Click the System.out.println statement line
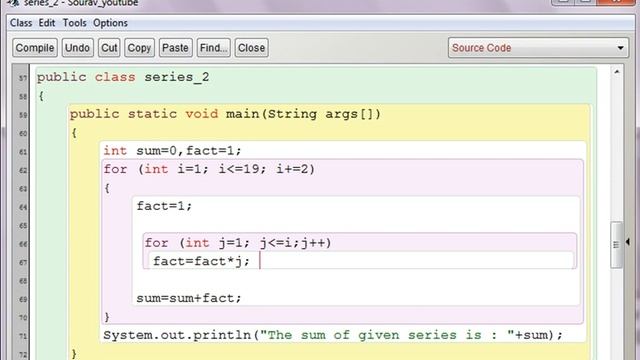The image size is (640, 360). pyautogui.click(x=333, y=335)
